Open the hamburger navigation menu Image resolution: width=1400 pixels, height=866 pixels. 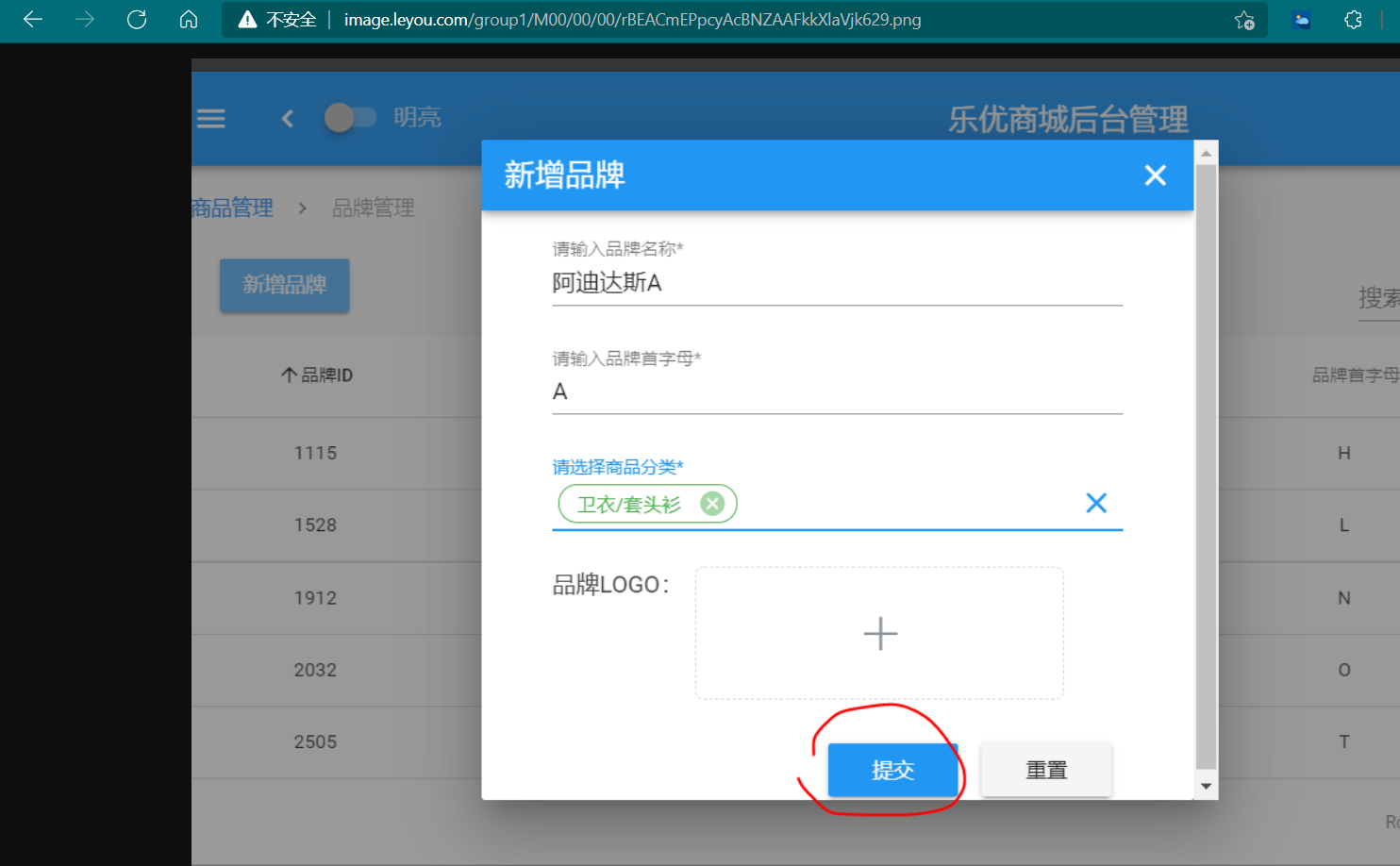210,118
